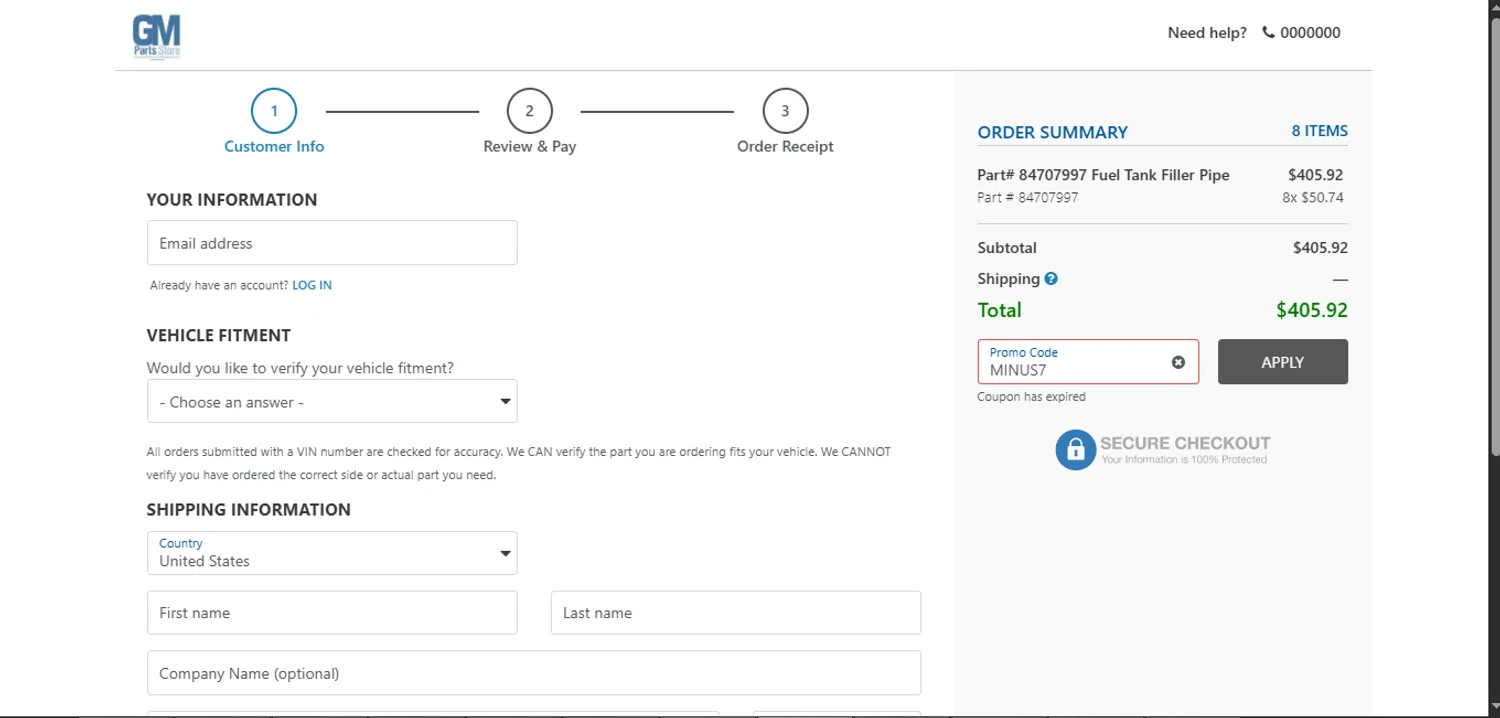Viewport: 1500px width, 718px height.
Task: Click the First name field
Action: pyautogui.click(x=332, y=613)
